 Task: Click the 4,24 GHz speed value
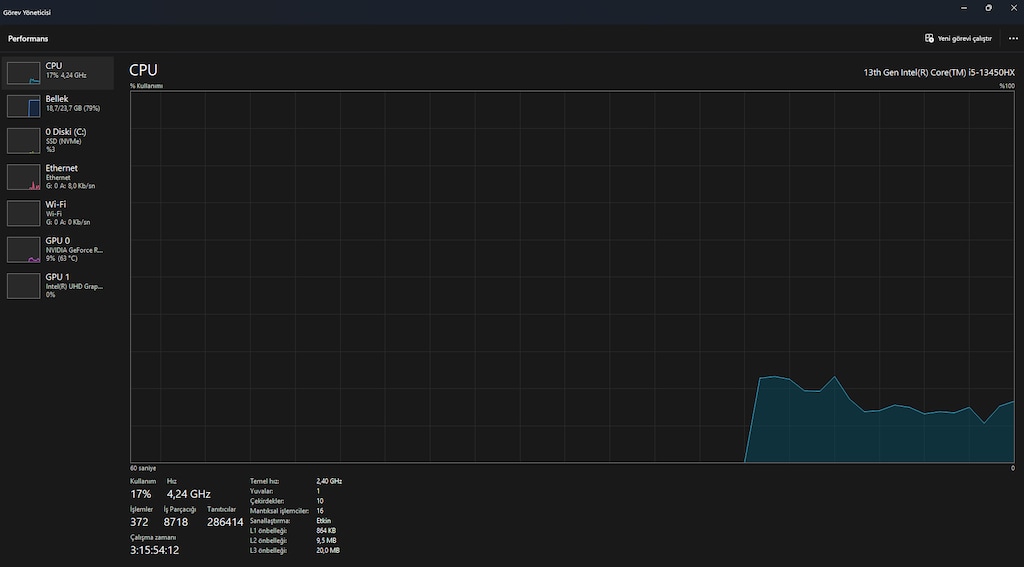tap(189, 494)
